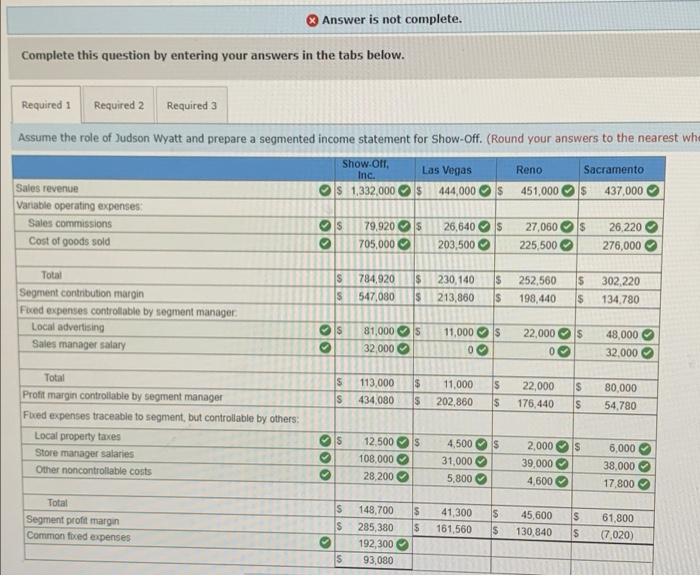This screenshot has width=700, height=576.
Task: Select the Sacramento sales manager salary field 32,000
Action: point(617,353)
